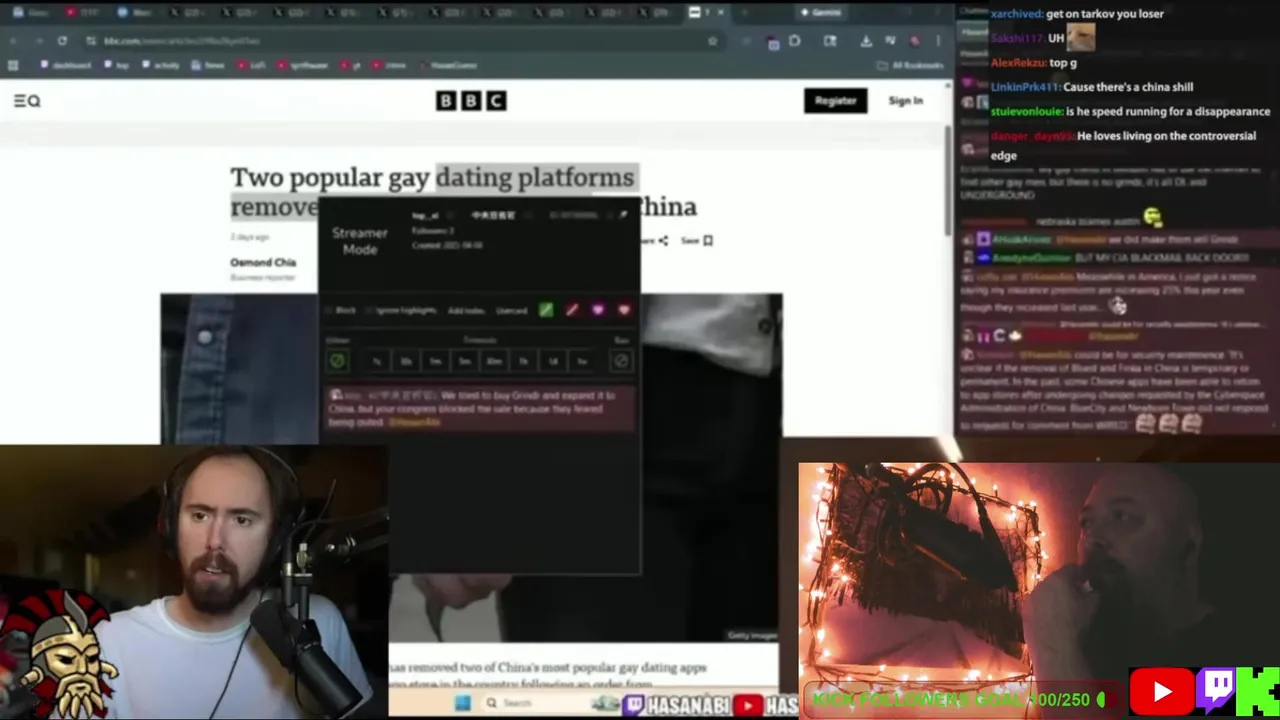This screenshot has height=720, width=1280.
Task: Select the active BBC browser tab
Action: click(706, 12)
